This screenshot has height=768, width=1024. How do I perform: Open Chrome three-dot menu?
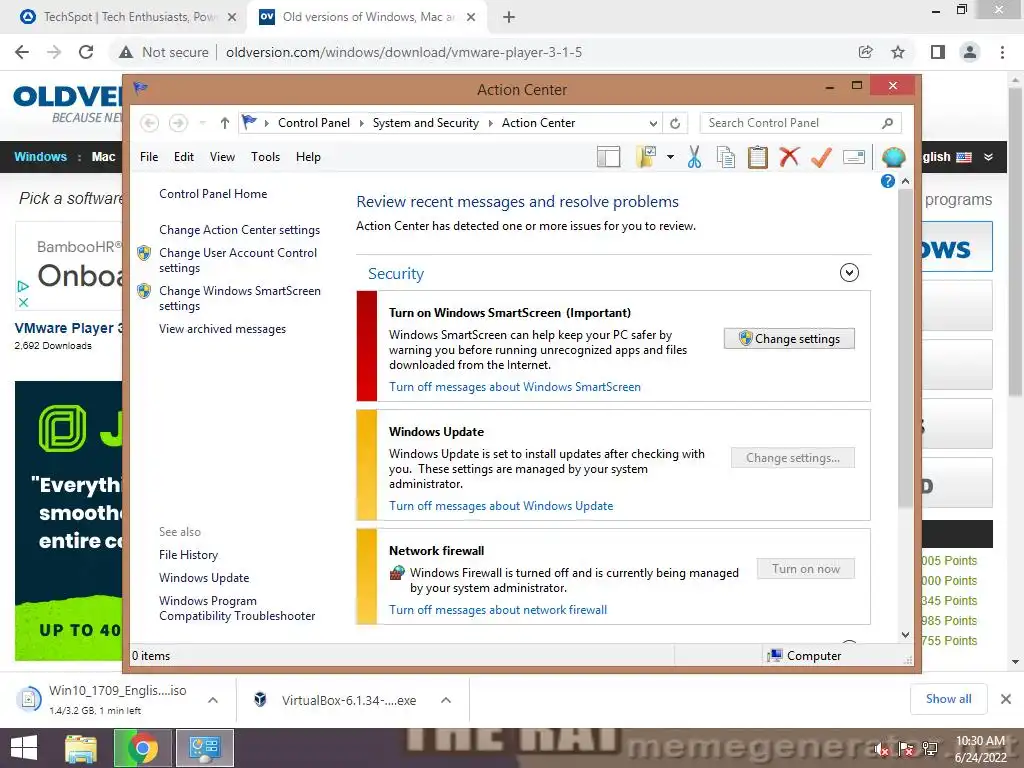(x=1002, y=52)
